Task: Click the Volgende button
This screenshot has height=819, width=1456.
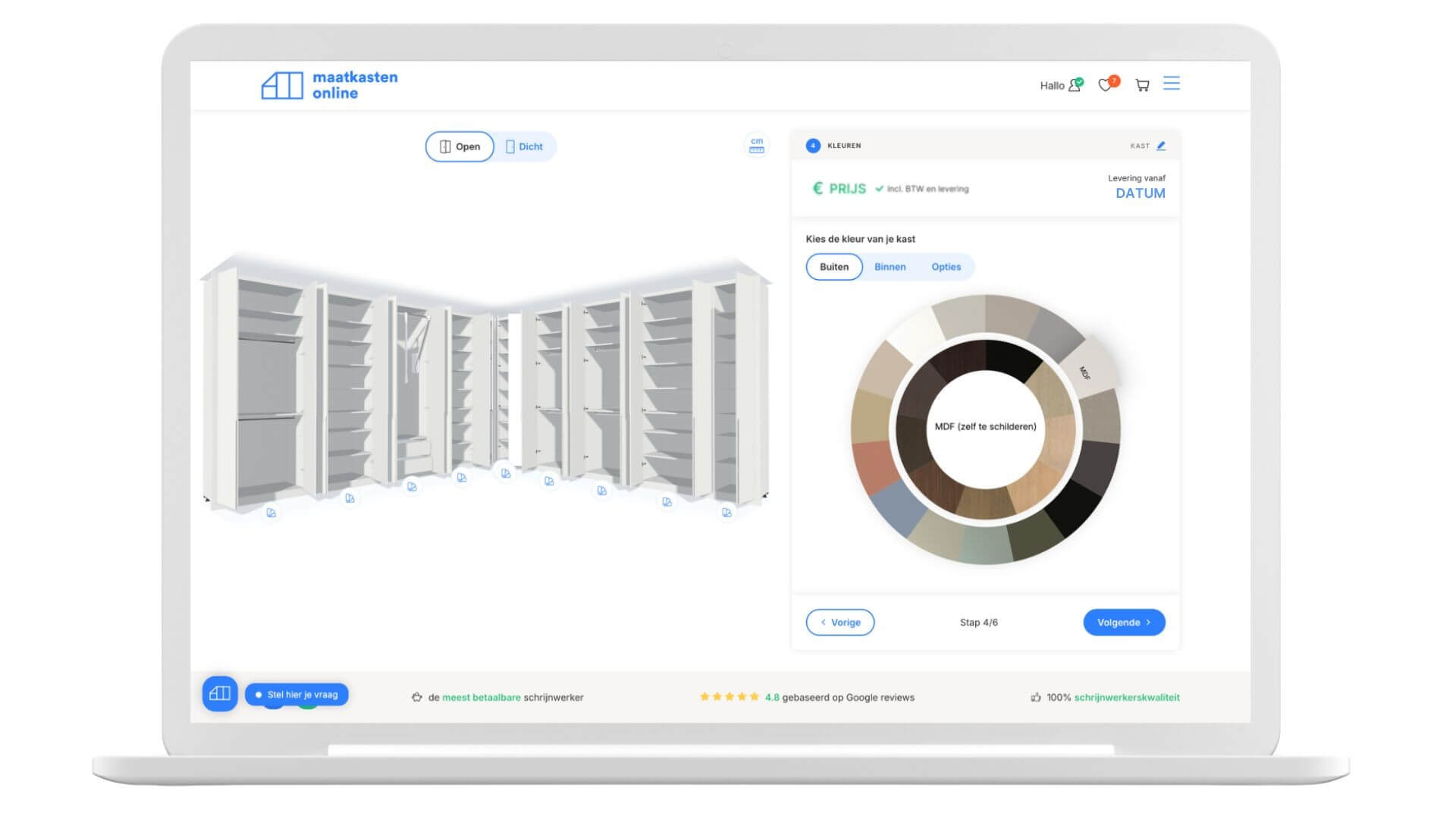Action: [x=1124, y=622]
